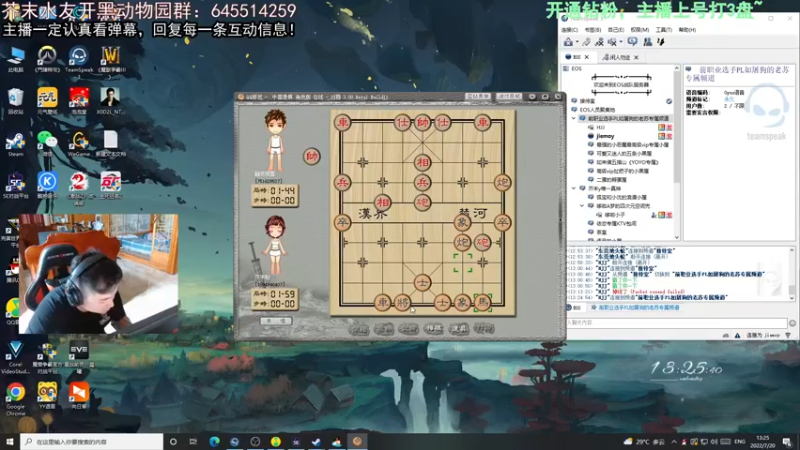The image size is (800, 450).
Task: Open the contacts icon in TeamSpeak toolbar
Action: (x=647, y=42)
